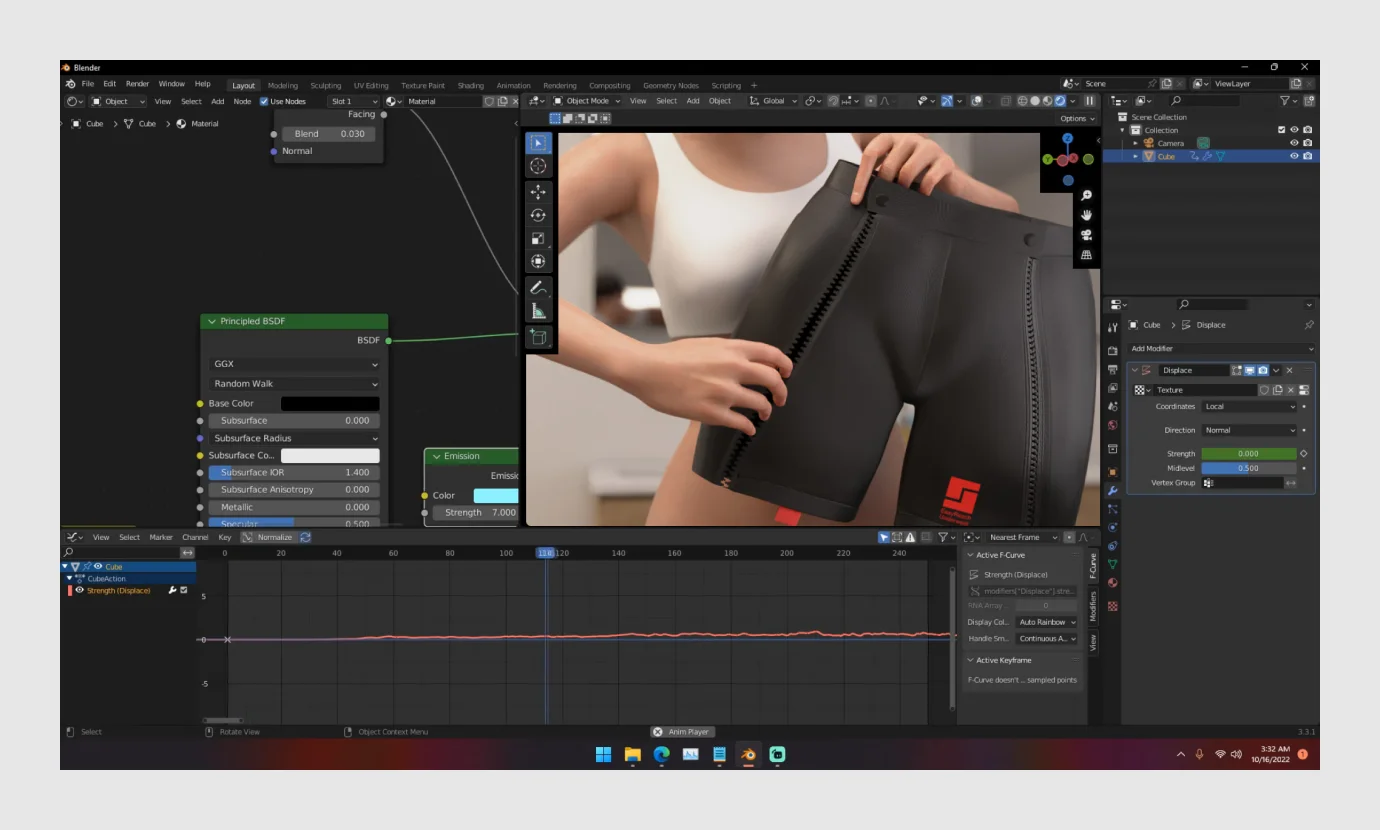1380x830 pixels.
Task: Activate the Transform tool
Action: (x=538, y=262)
